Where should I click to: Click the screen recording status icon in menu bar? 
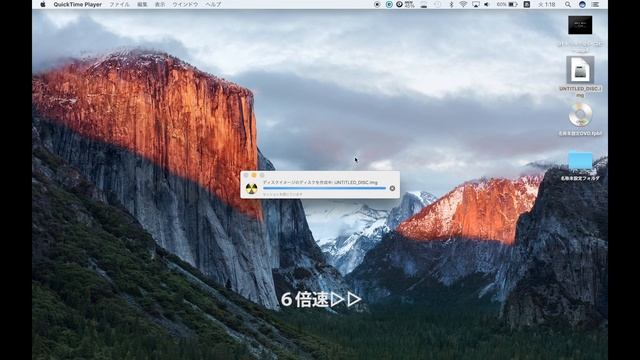[x=378, y=4]
